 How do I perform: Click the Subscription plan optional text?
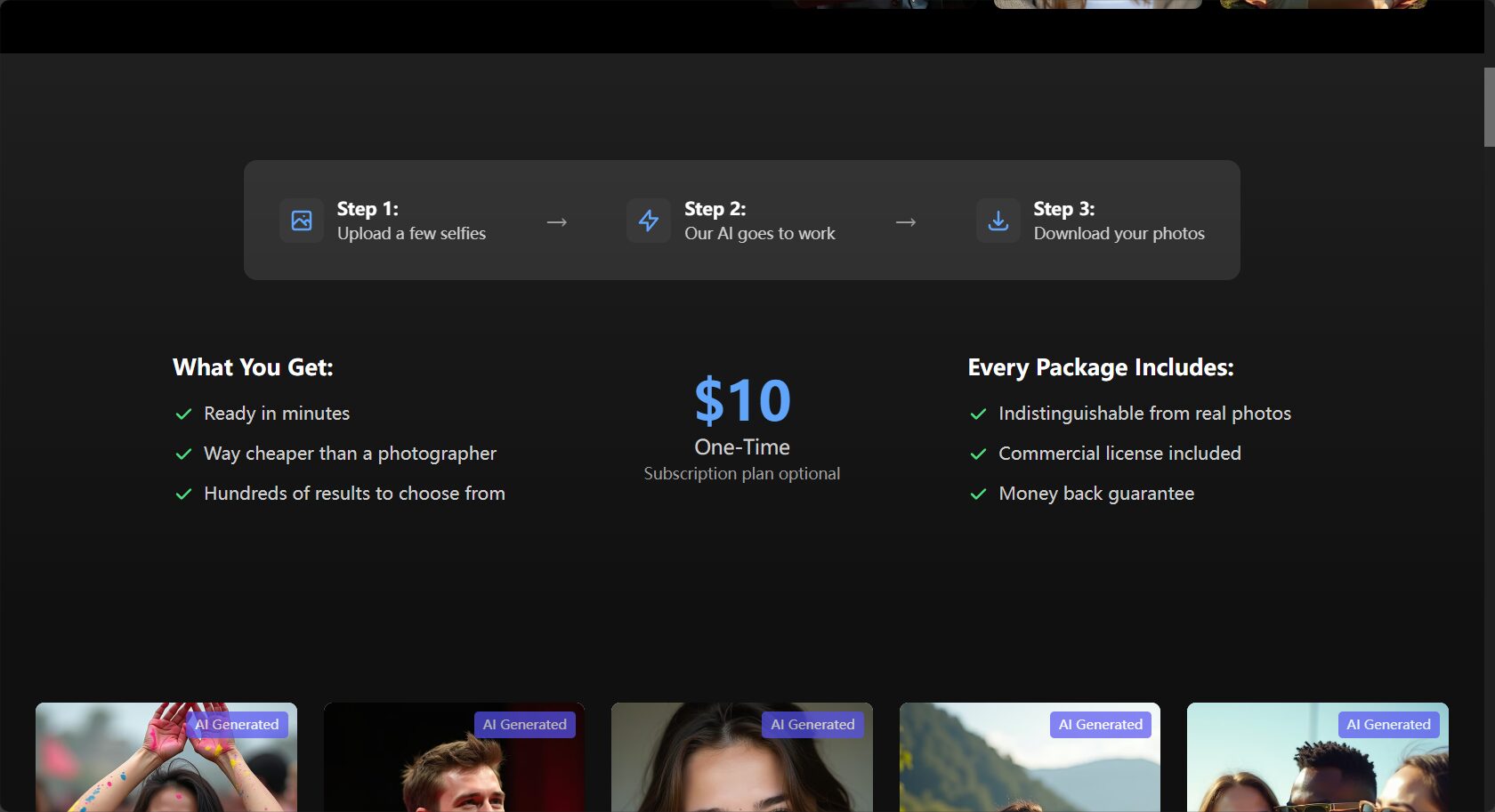pos(742,474)
